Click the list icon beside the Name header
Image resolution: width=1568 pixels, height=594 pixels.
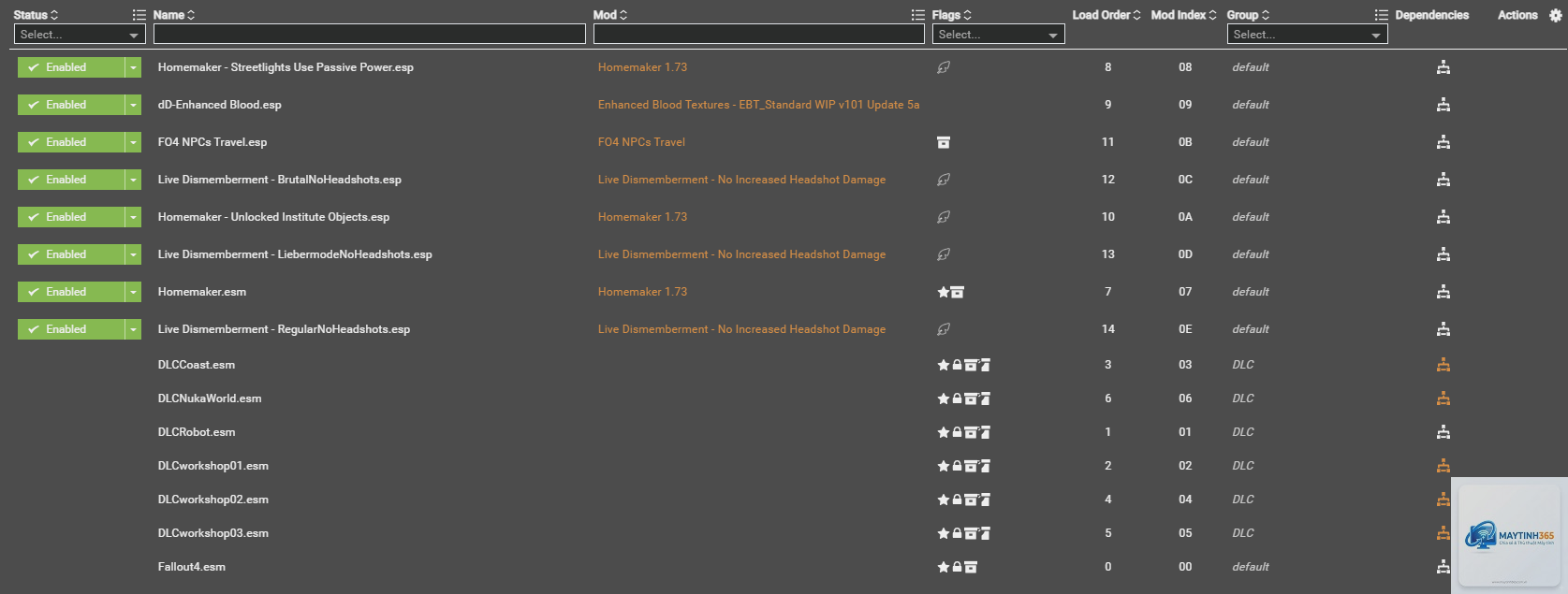pyautogui.click(x=139, y=15)
